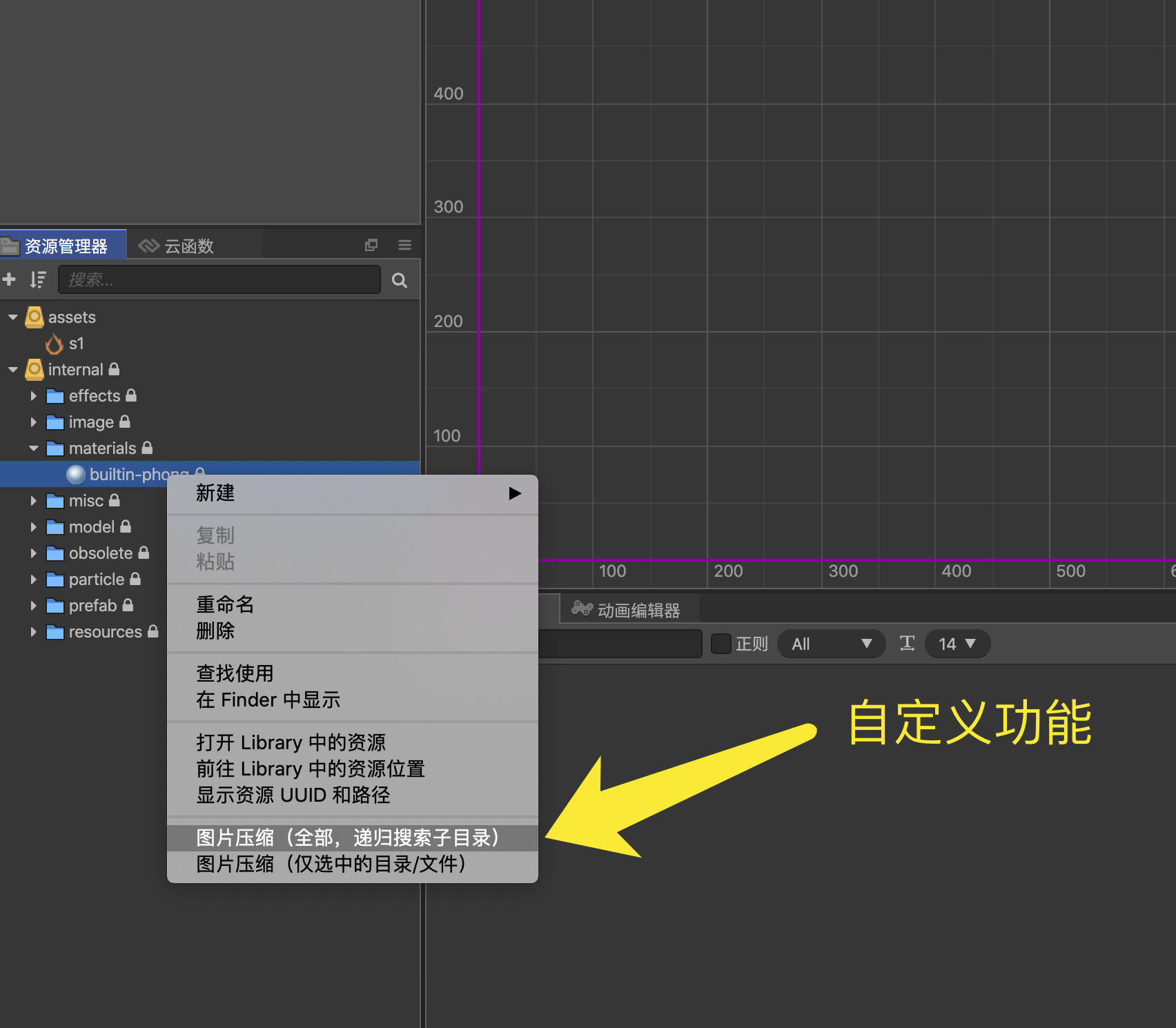The width and height of the screenshot is (1176, 1028).
Task: Select the effects folder label
Action: point(95,396)
